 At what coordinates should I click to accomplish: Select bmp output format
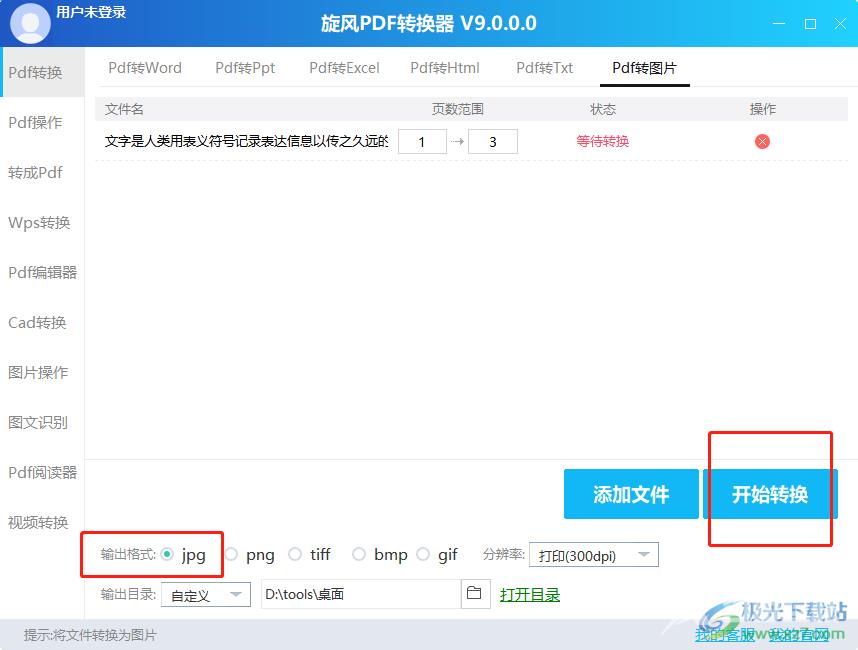tap(359, 554)
